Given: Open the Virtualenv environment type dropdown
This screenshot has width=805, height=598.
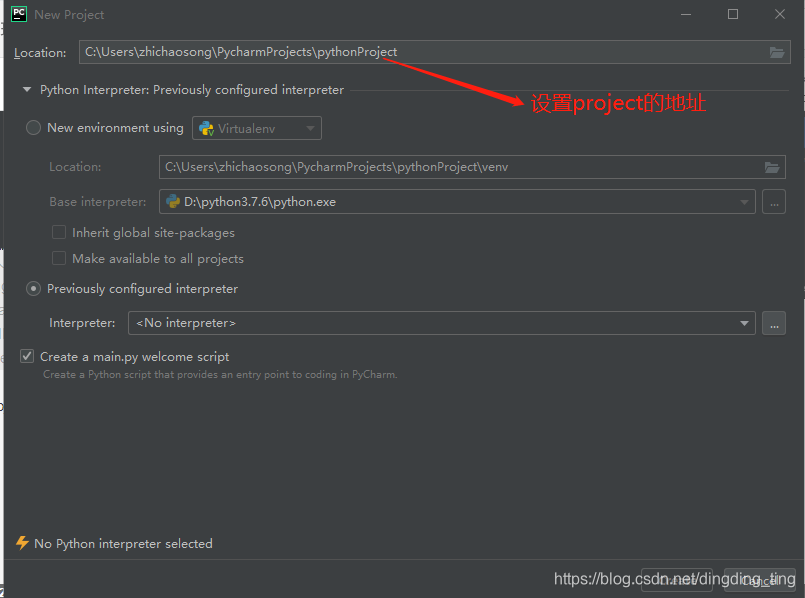Looking at the screenshot, I should 257,128.
